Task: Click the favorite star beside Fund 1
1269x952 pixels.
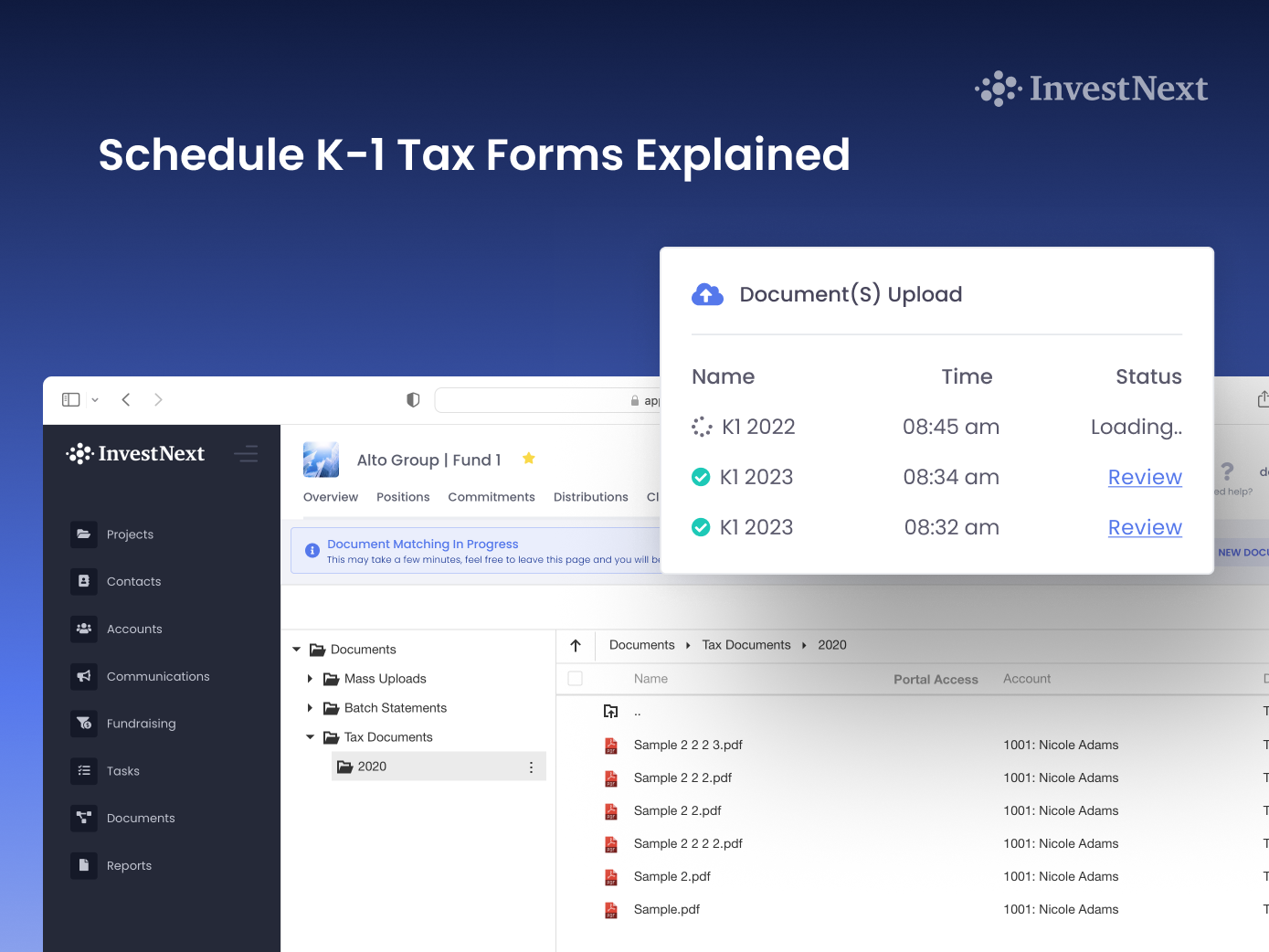Action: point(528,459)
